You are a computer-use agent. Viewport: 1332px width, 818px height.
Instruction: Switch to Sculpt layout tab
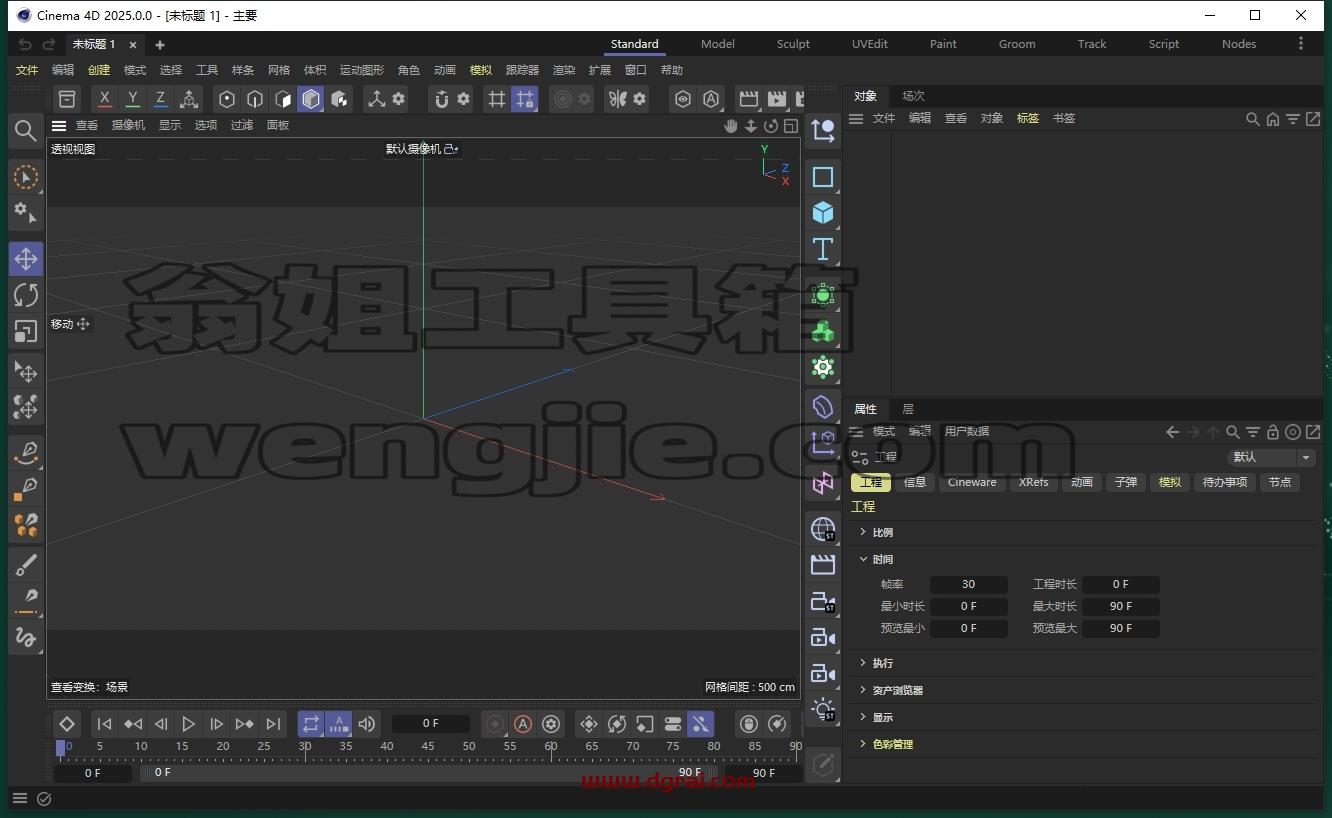[793, 44]
